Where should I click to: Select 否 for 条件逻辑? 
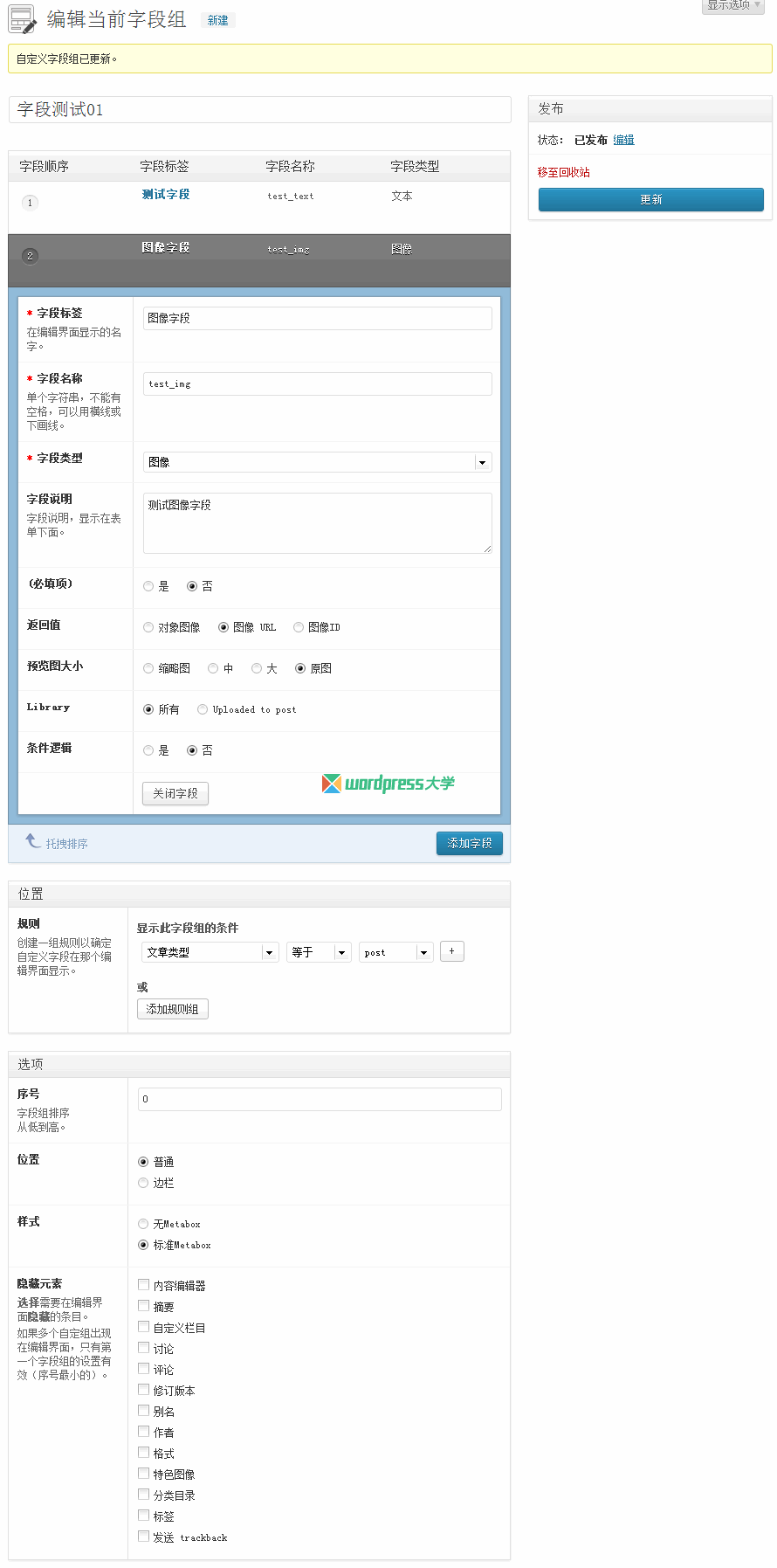pos(192,750)
